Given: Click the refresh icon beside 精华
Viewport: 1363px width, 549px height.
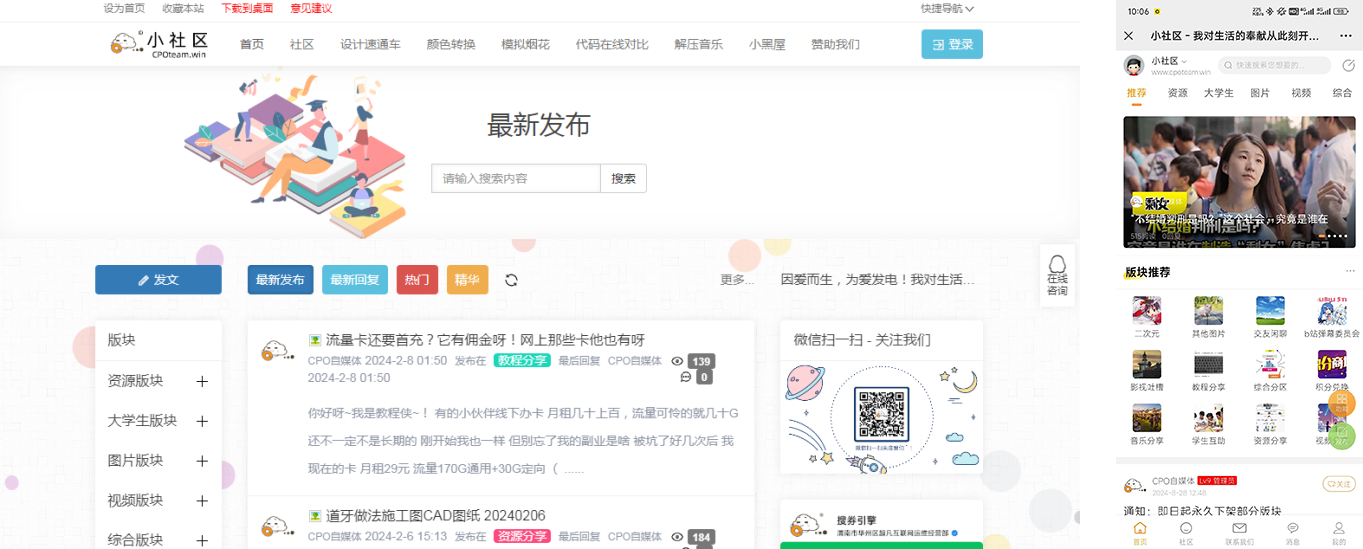Looking at the screenshot, I should [511, 280].
